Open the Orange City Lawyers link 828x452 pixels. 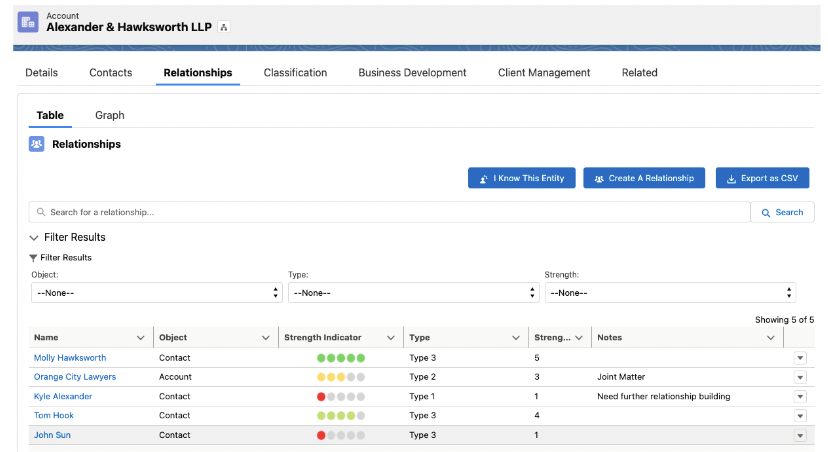point(75,377)
